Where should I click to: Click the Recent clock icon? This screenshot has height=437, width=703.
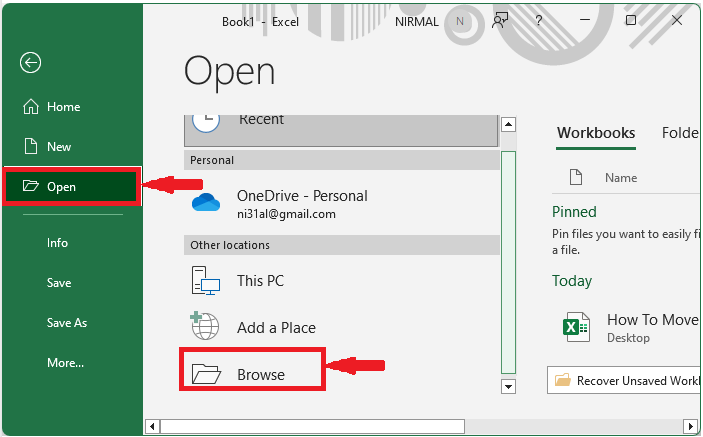click(x=205, y=119)
